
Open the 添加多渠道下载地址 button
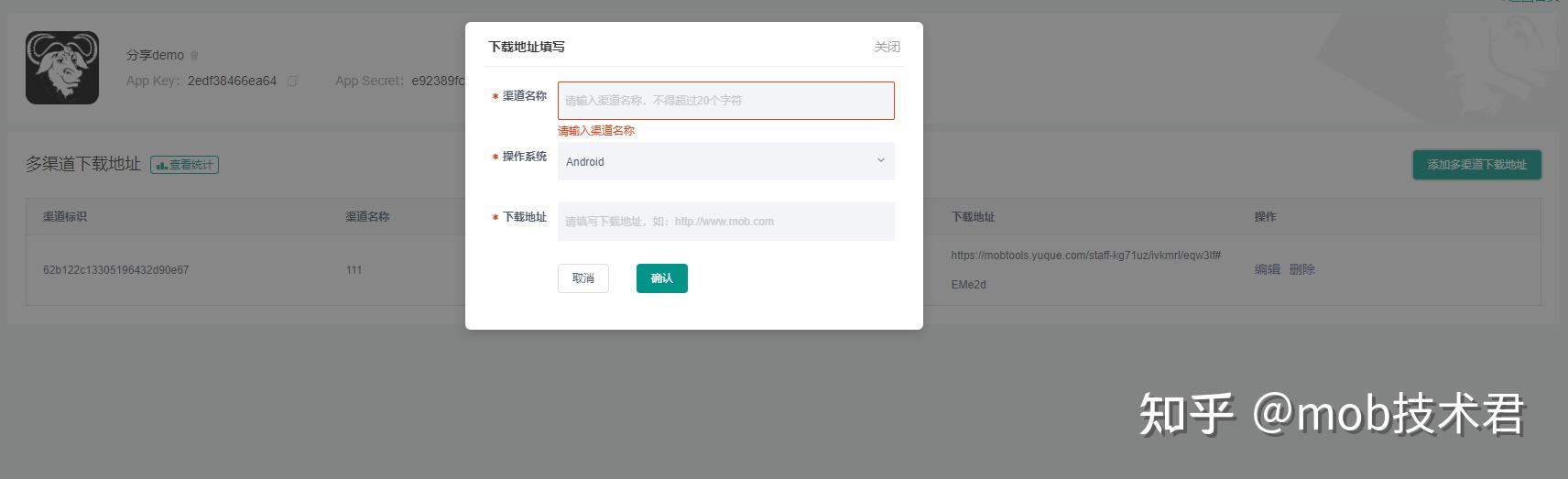point(1476,165)
